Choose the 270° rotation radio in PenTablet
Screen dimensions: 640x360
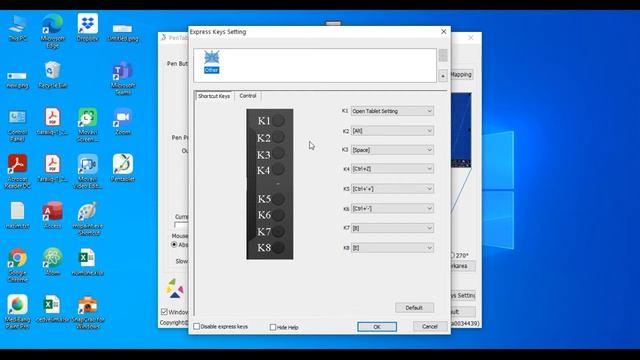[452, 256]
